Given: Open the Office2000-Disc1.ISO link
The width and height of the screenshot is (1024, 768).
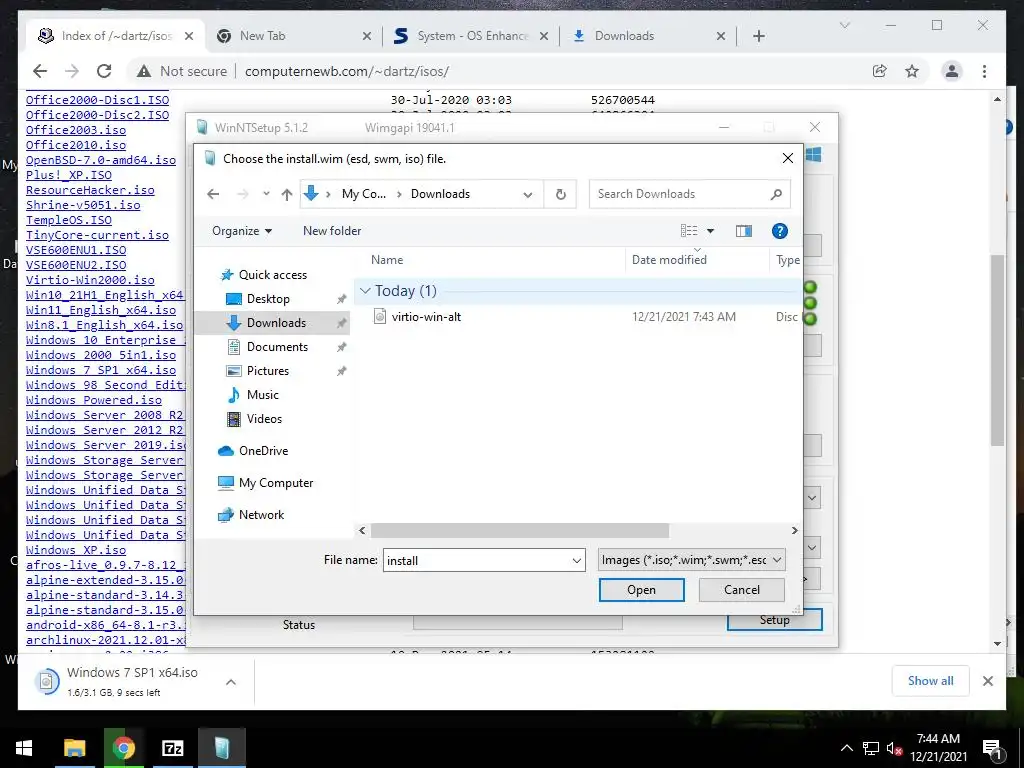Looking at the screenshot, I should pos(97,100).
